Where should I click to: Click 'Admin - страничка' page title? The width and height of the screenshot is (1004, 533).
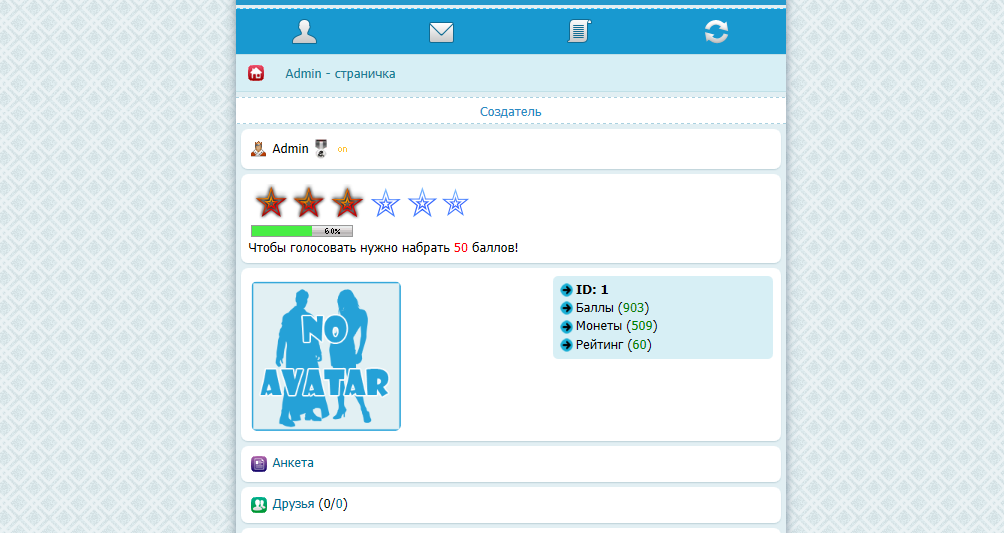[x=340, y=74]
